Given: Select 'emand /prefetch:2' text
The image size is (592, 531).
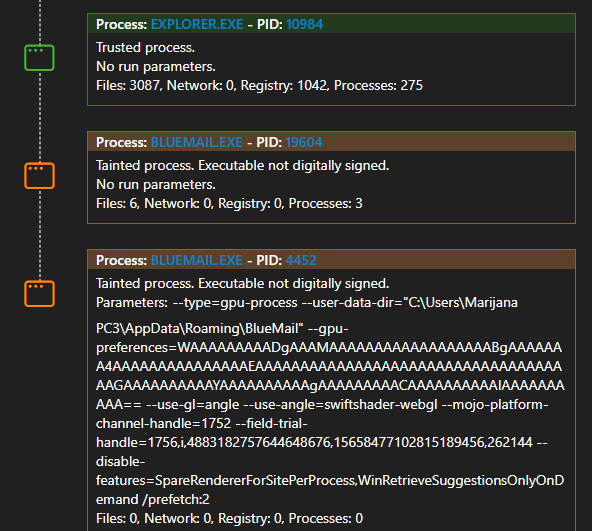Looking at the screenshot, I should [x=153, y=499].
